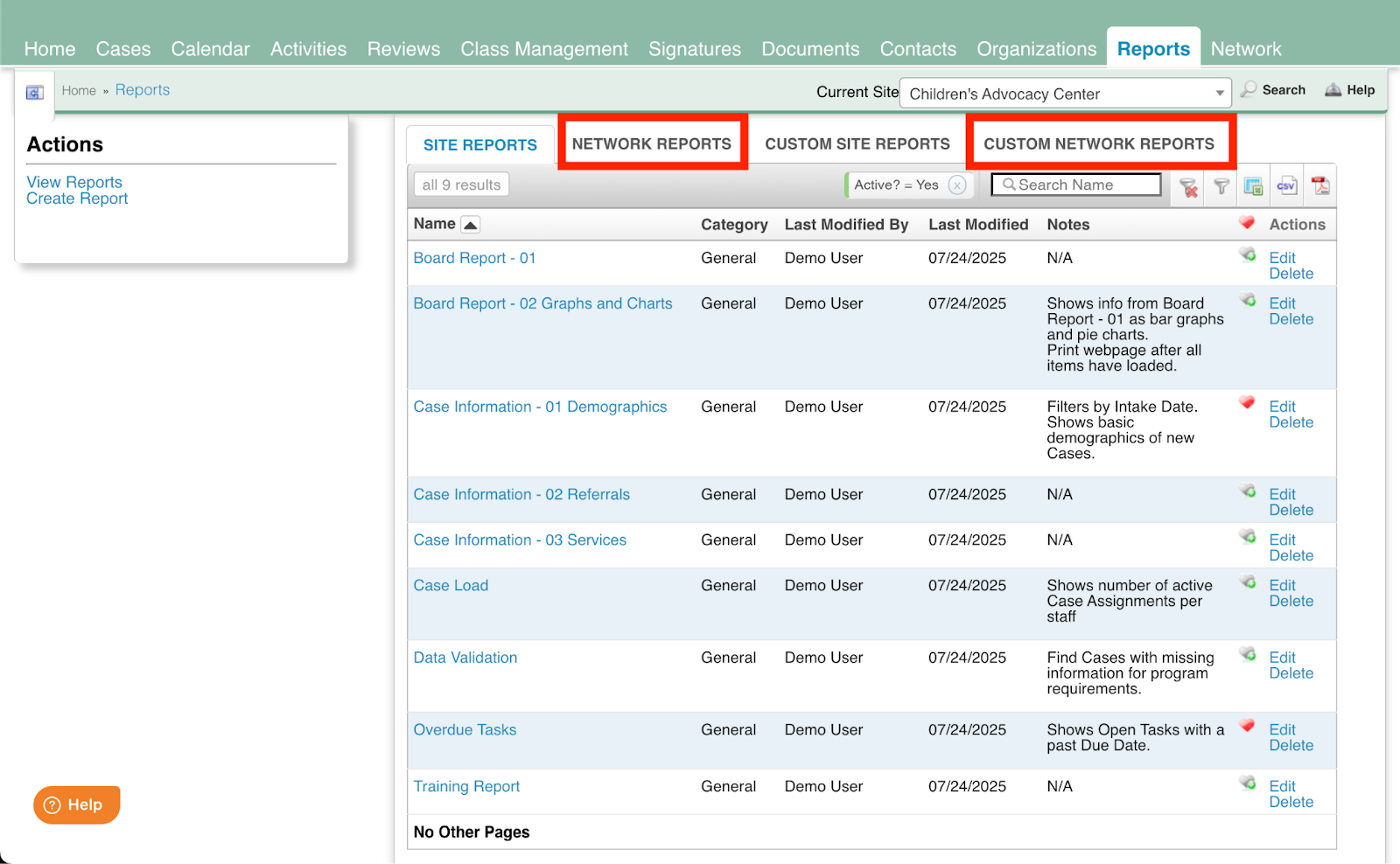Image resolution: width=1400 pixels, height=864 pixels.
Task: Open Training Report
Action: 466,786
